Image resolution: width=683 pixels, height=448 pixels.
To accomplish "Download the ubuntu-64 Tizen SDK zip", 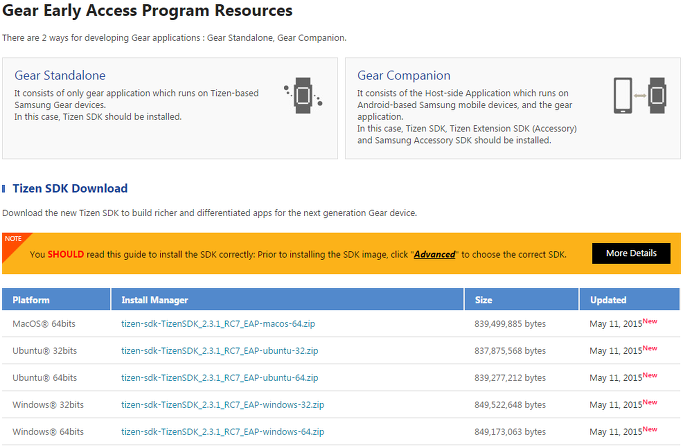I will [220, 378].
